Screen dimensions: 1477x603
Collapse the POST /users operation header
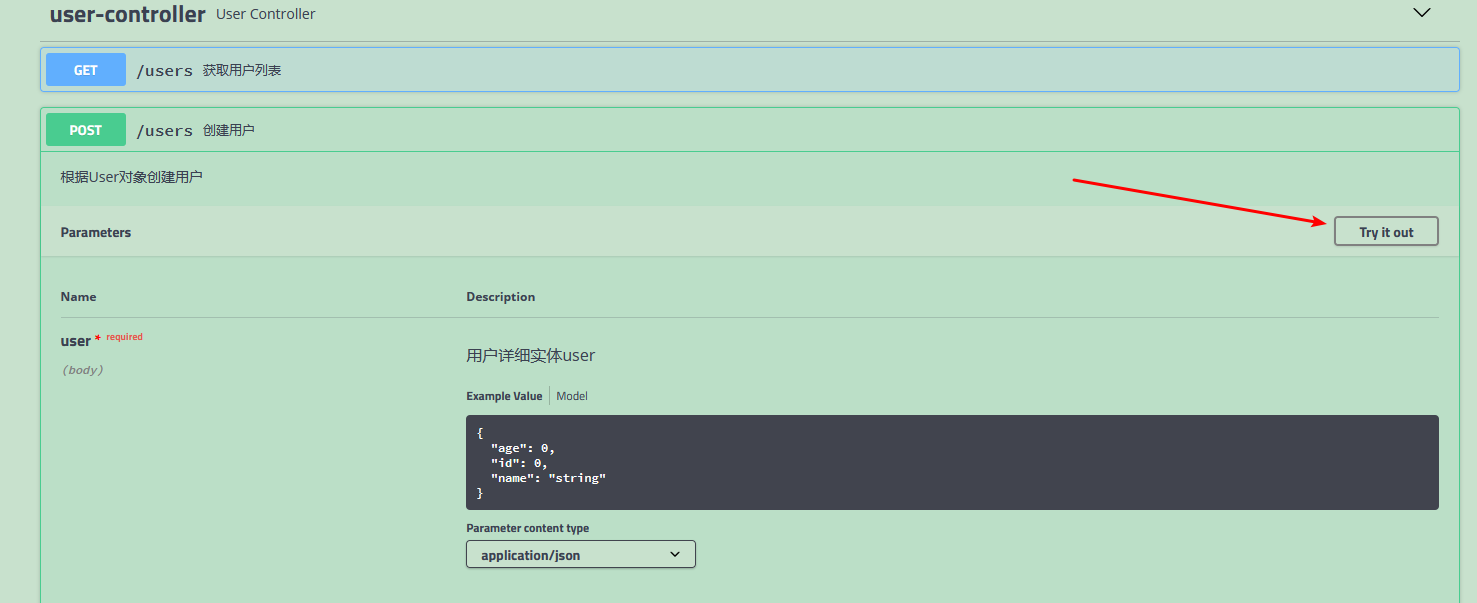(x=750, y=130)
